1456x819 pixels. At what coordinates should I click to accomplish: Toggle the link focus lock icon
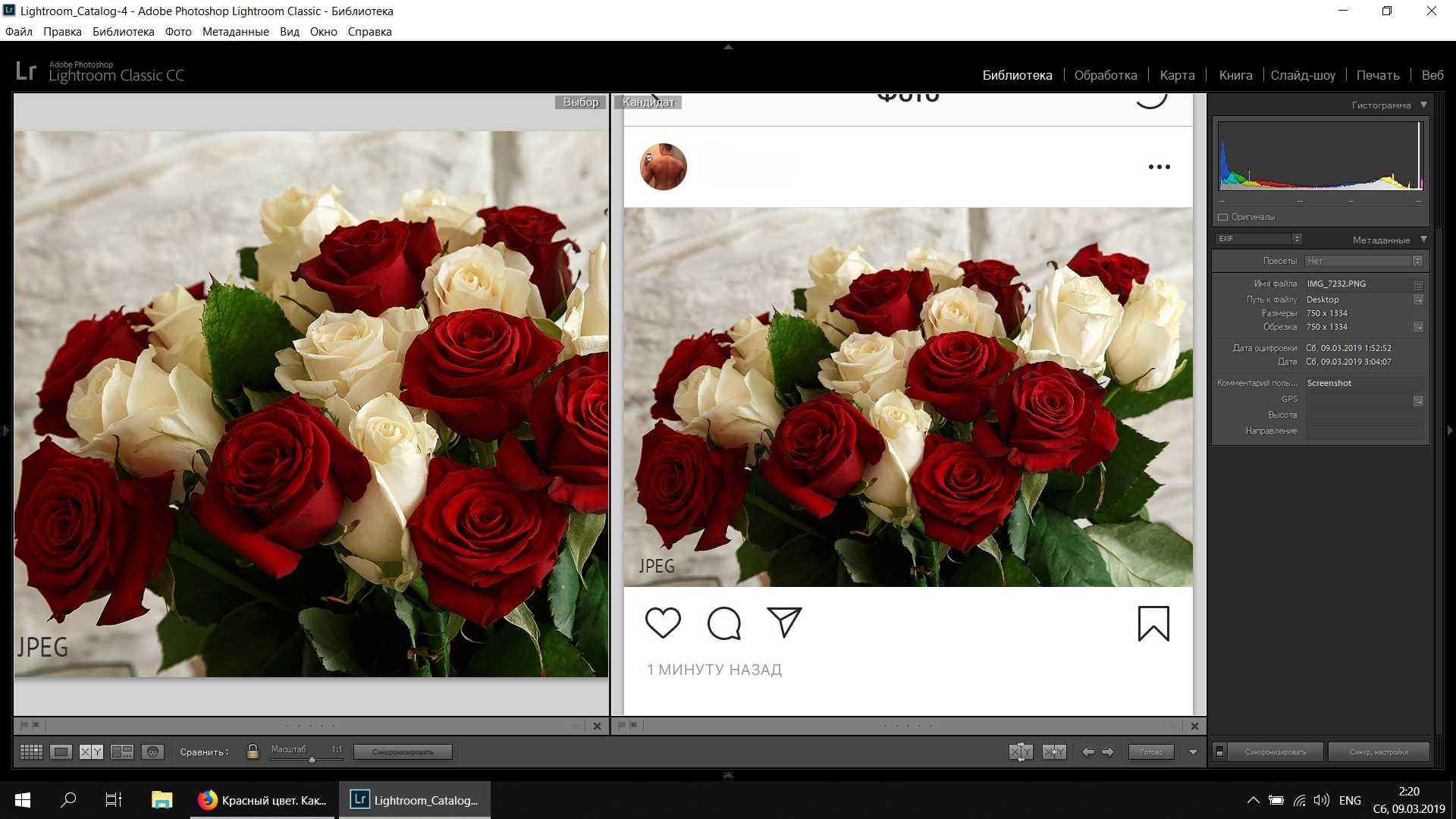[253, 752]
